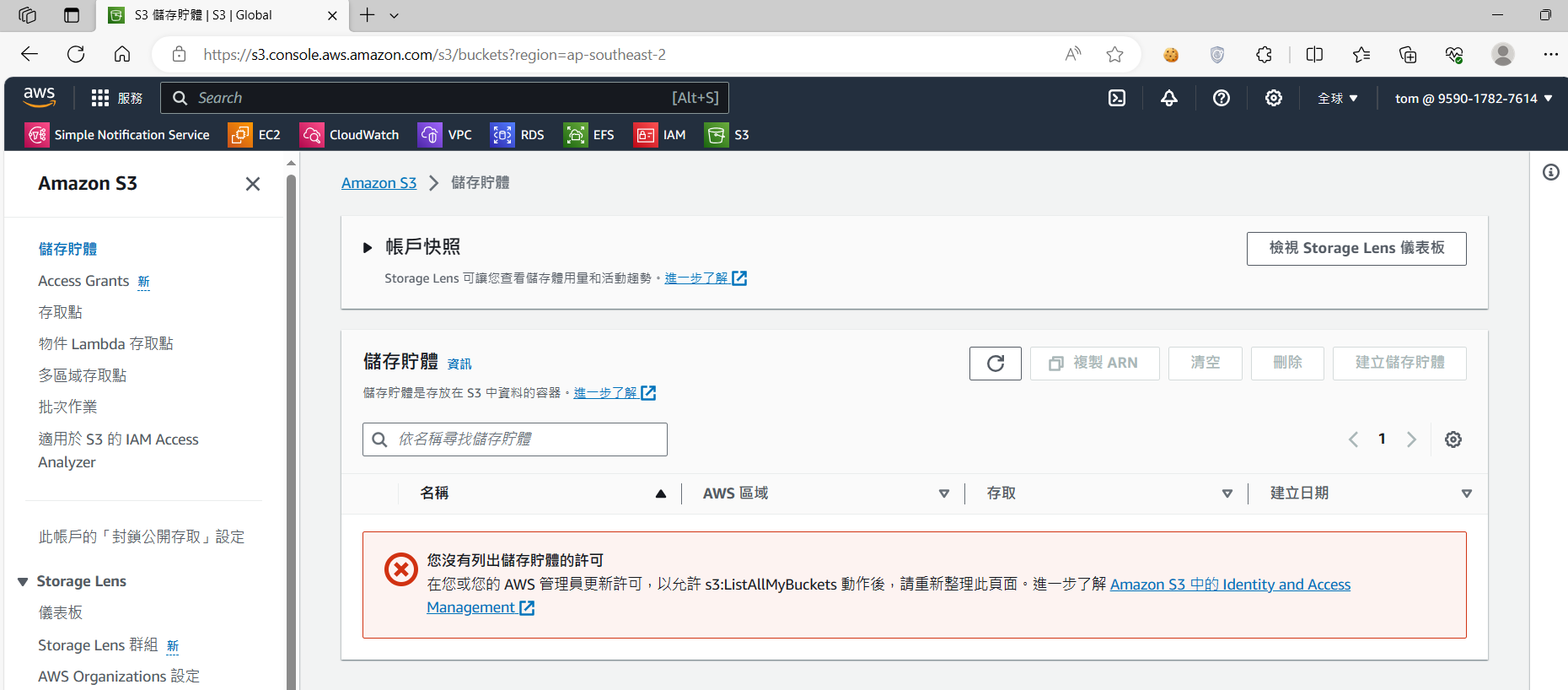Go to next page of buckets
This screenshot has height=690, width=1568.
1411,439
